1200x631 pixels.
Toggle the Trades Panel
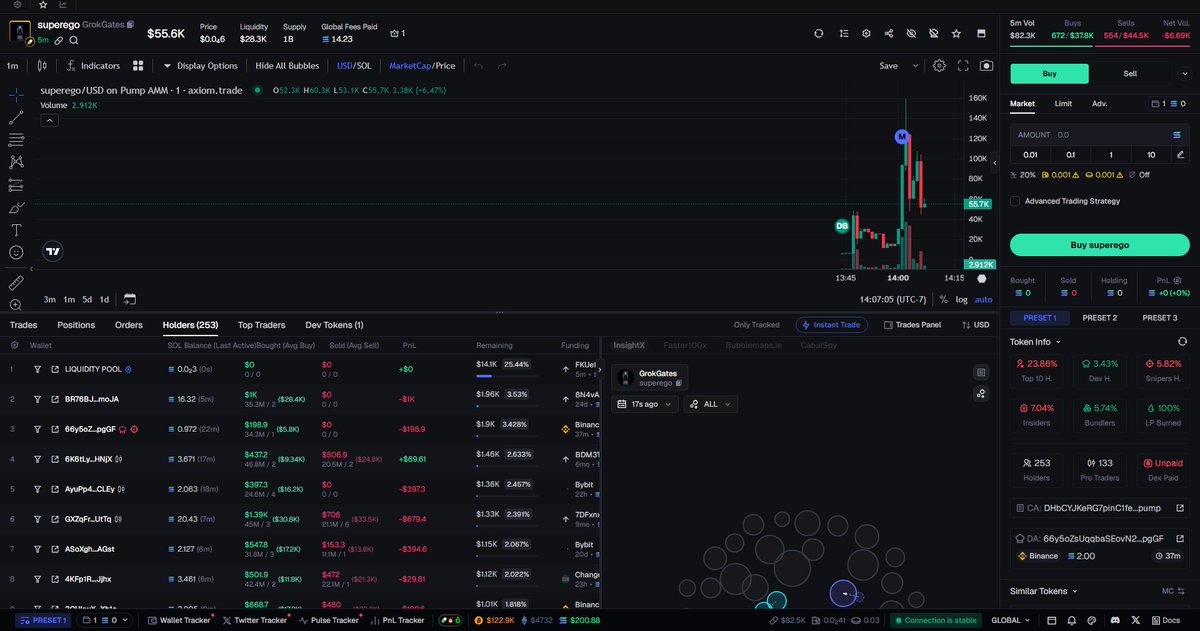912,325
